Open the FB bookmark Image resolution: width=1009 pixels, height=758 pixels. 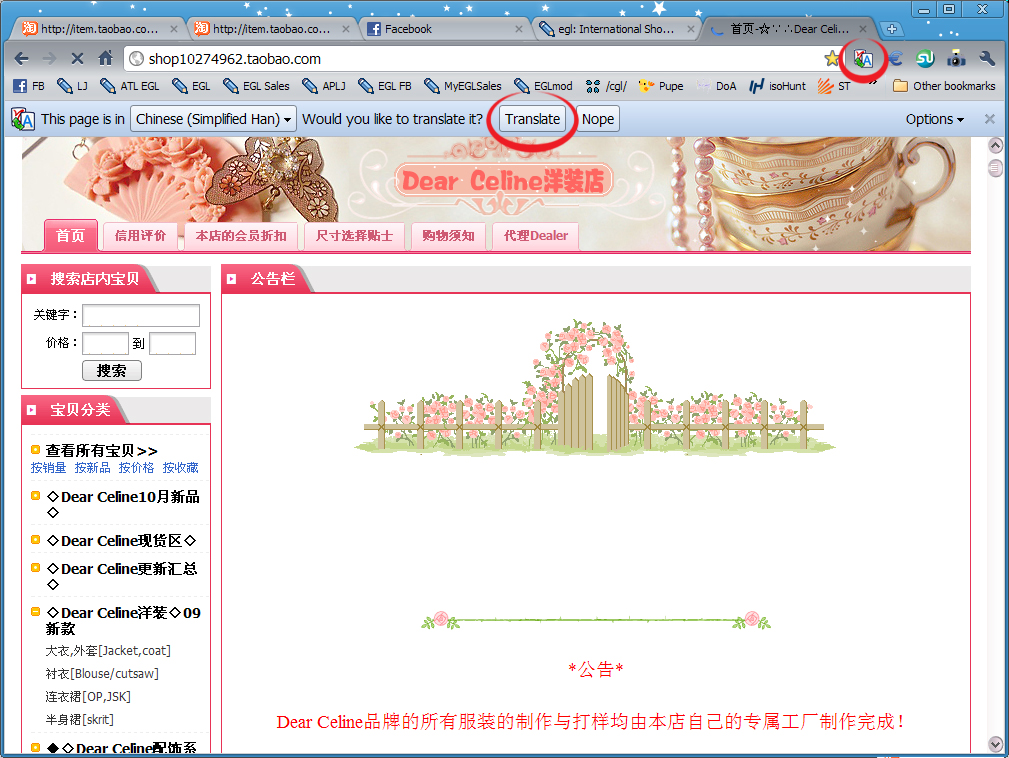30,86
